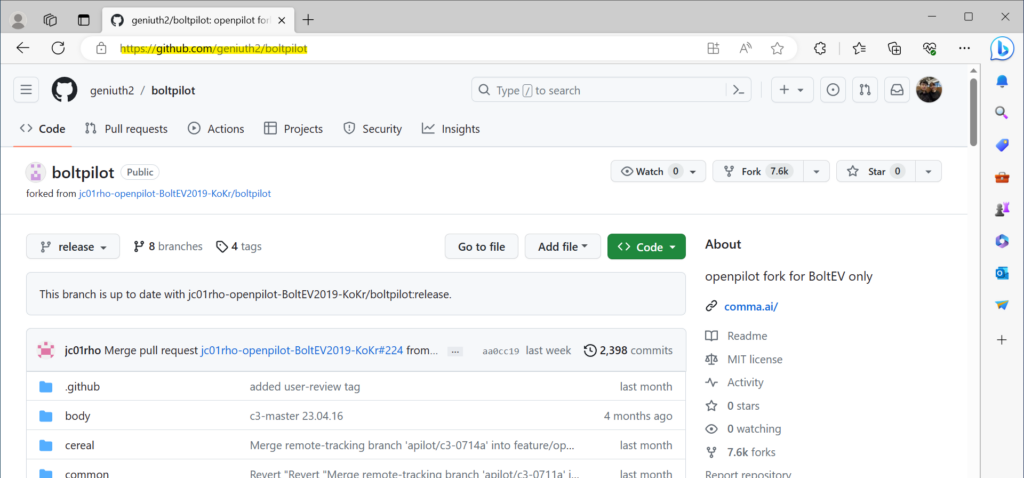Expand the Star lists caret
This screenshot has height=478, width=1024.
tap(929, 172)
